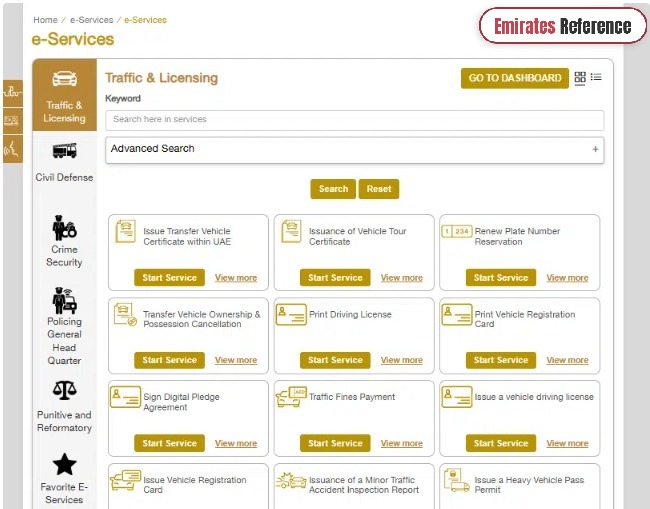This screenshot has width=650, height=509.
Task: Click the Search button
Action: tap(333, 189)
